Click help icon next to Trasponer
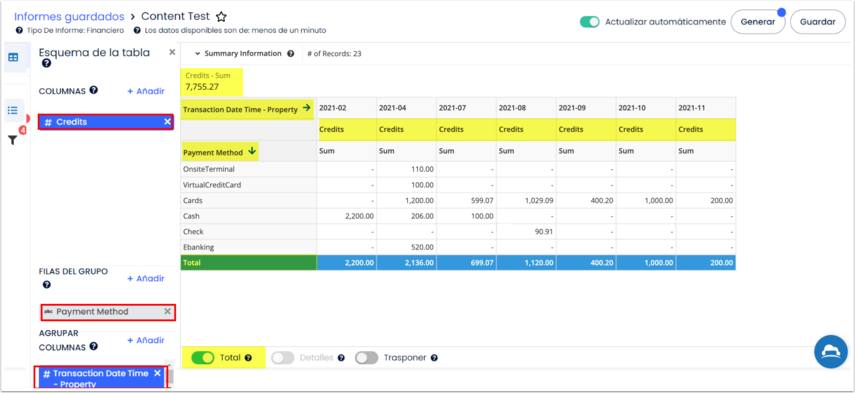 pyautogui.click(x=434, y=358)
